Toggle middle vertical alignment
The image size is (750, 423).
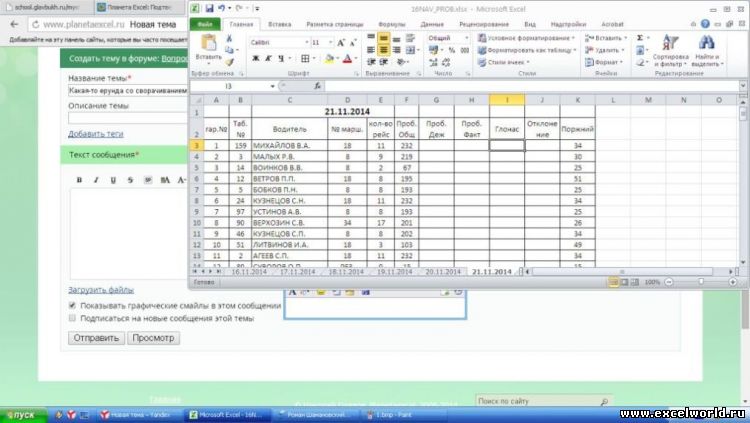tap(384, 37)
